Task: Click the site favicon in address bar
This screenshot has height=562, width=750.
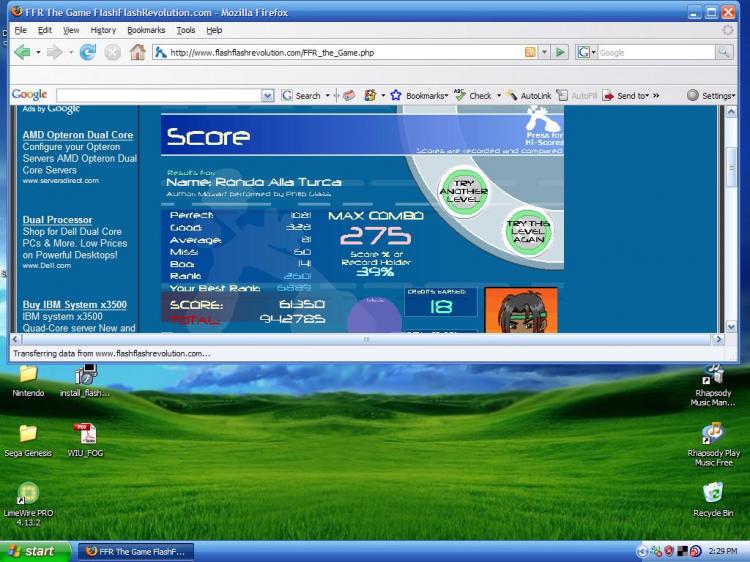Action: tap(161, 52)
